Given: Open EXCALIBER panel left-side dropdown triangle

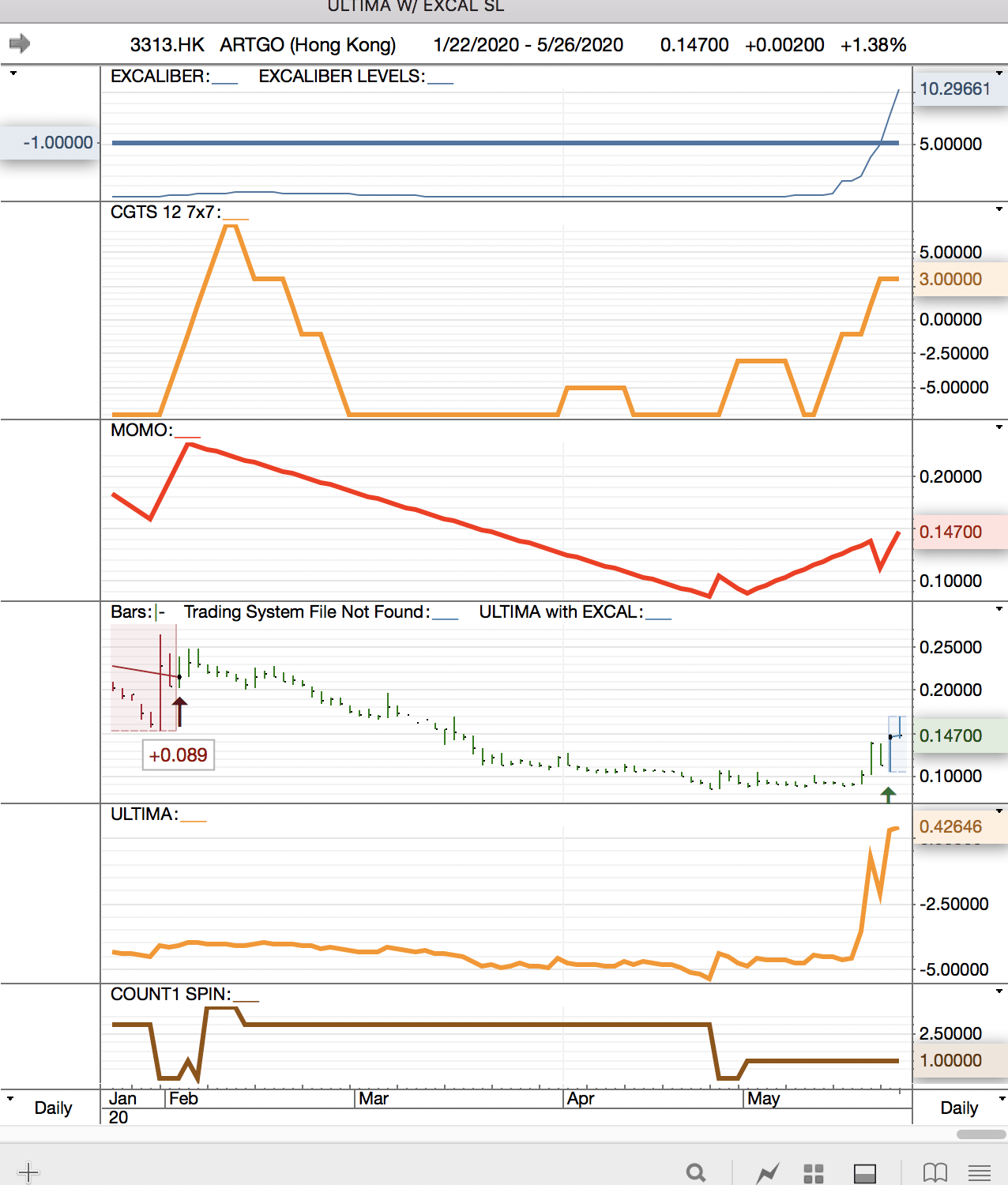Looking at the screenshot, I should [x=13, y=73].
